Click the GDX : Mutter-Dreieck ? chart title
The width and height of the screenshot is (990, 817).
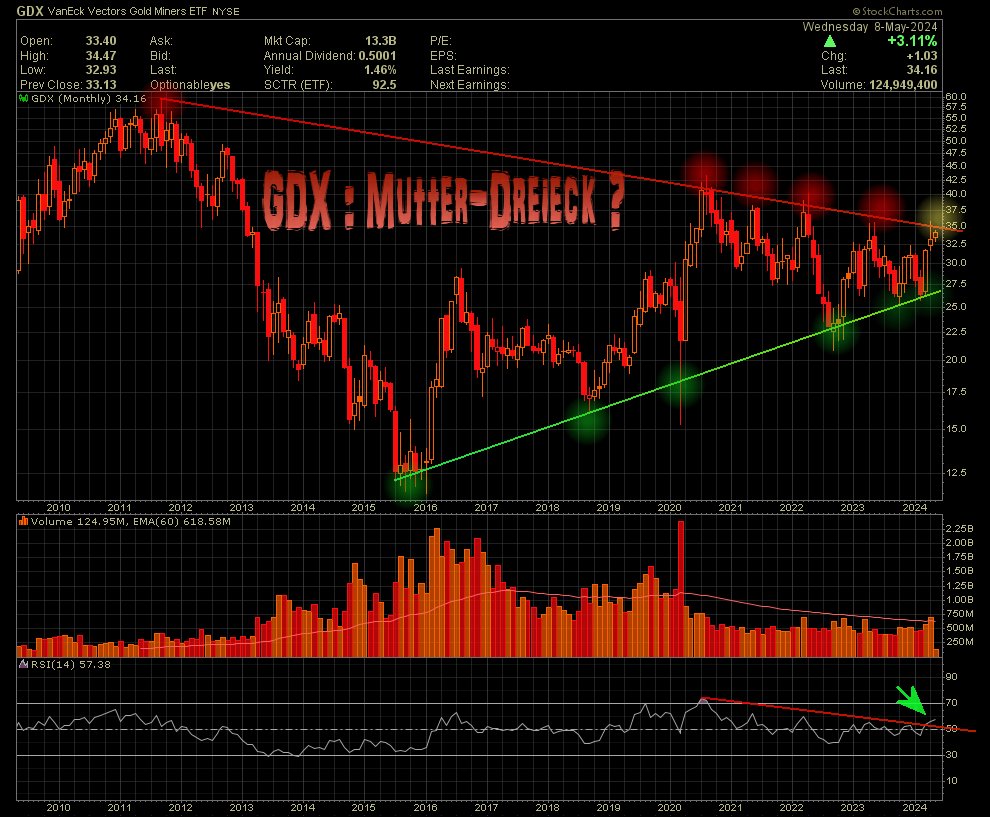443,201
